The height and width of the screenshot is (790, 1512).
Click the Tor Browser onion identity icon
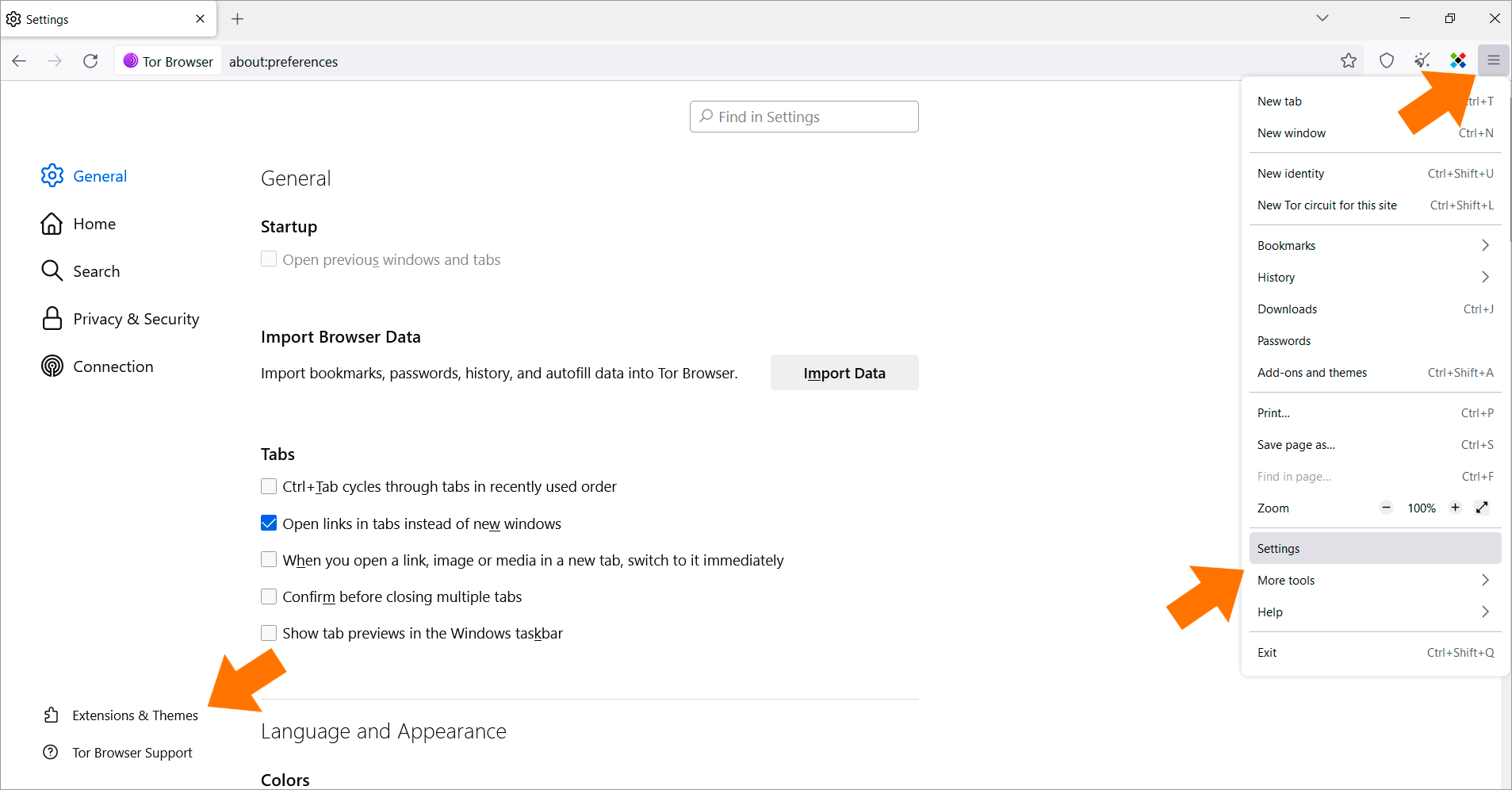click(x=131, y=61)
